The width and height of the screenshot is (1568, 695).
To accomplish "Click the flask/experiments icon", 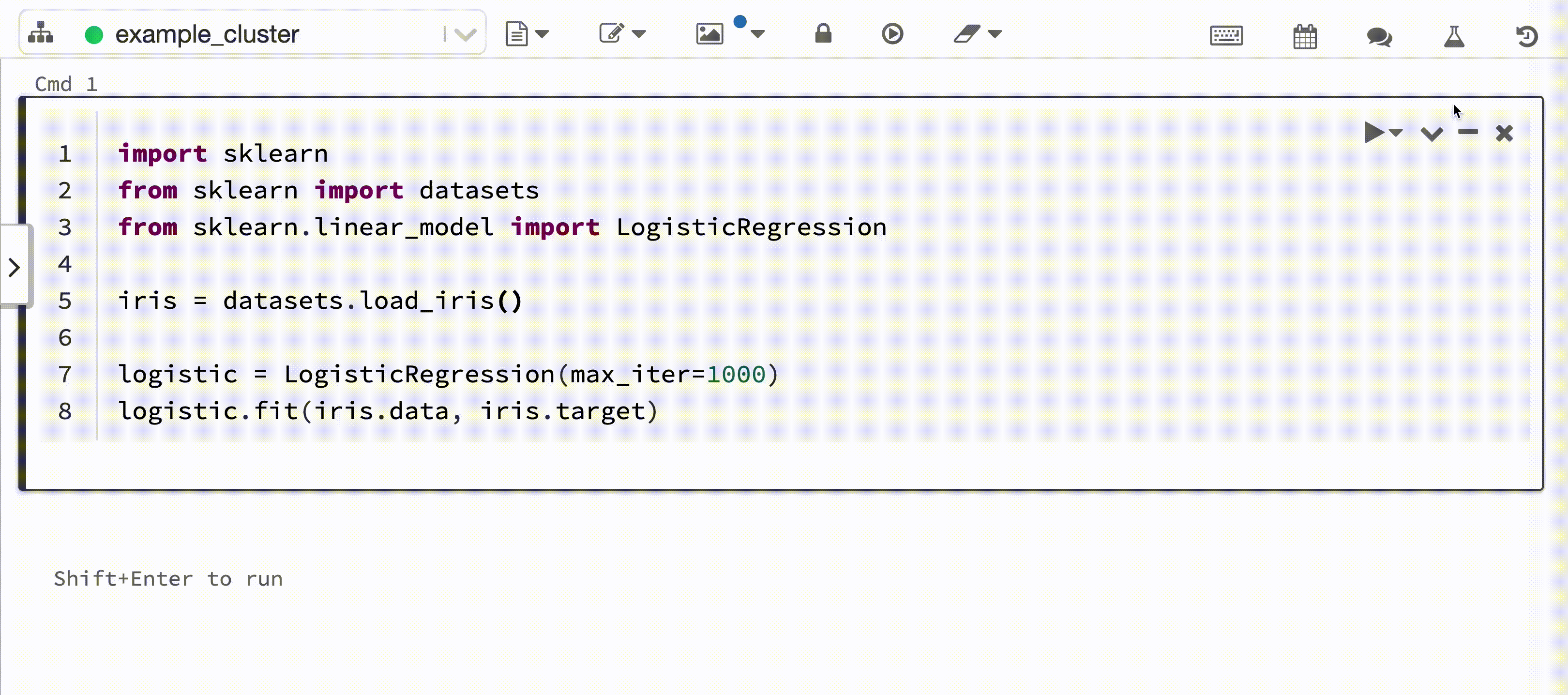I will pyautogui.click(x=1453, y=35).
